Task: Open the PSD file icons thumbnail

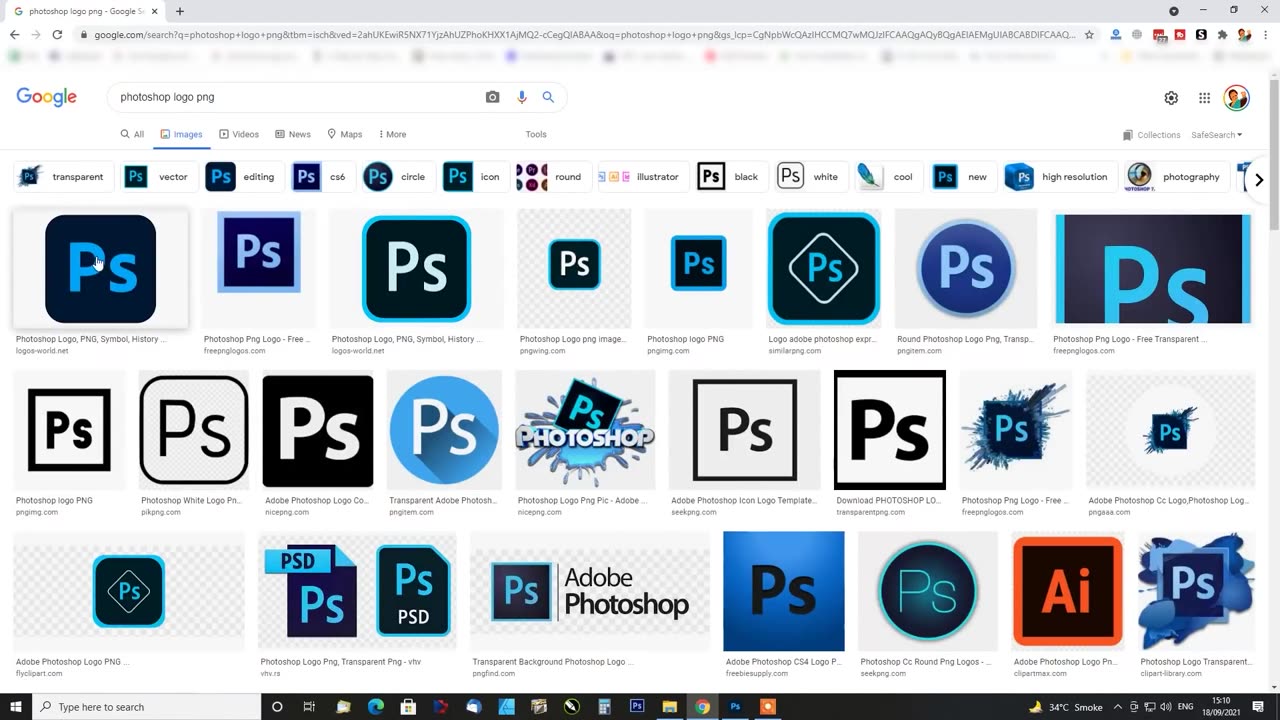Action: tap(357, 591)
